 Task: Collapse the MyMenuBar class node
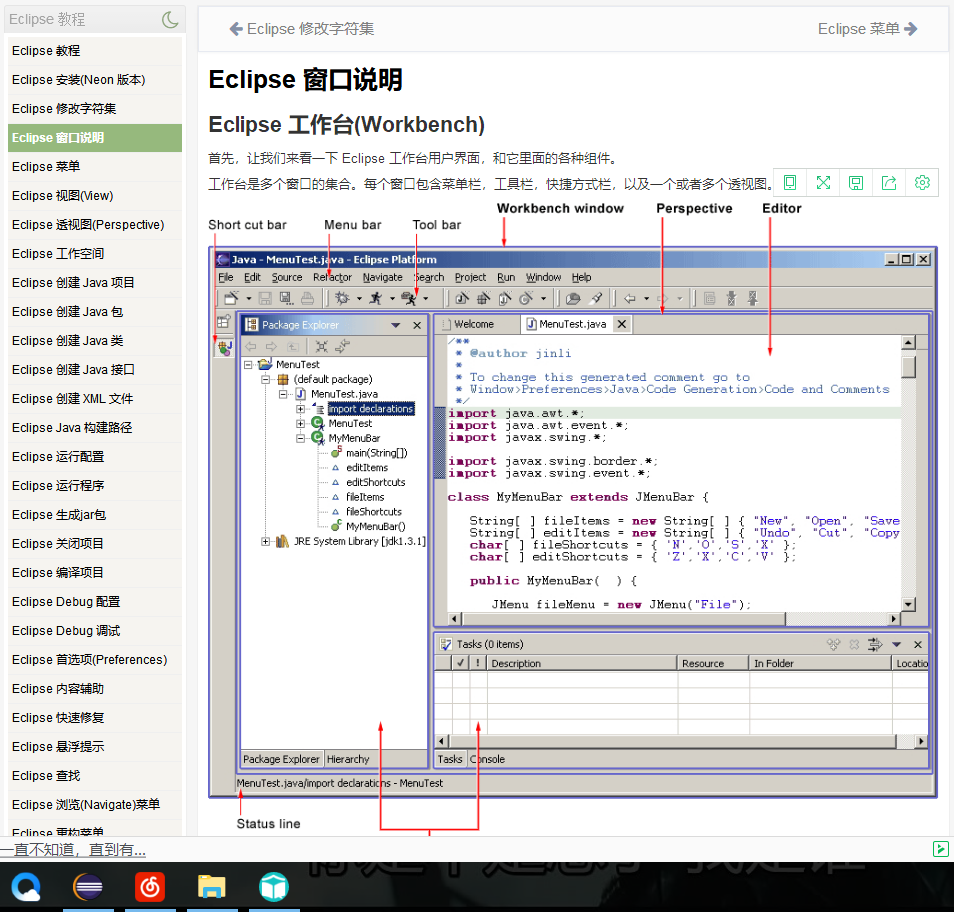(x=301, y=438)
